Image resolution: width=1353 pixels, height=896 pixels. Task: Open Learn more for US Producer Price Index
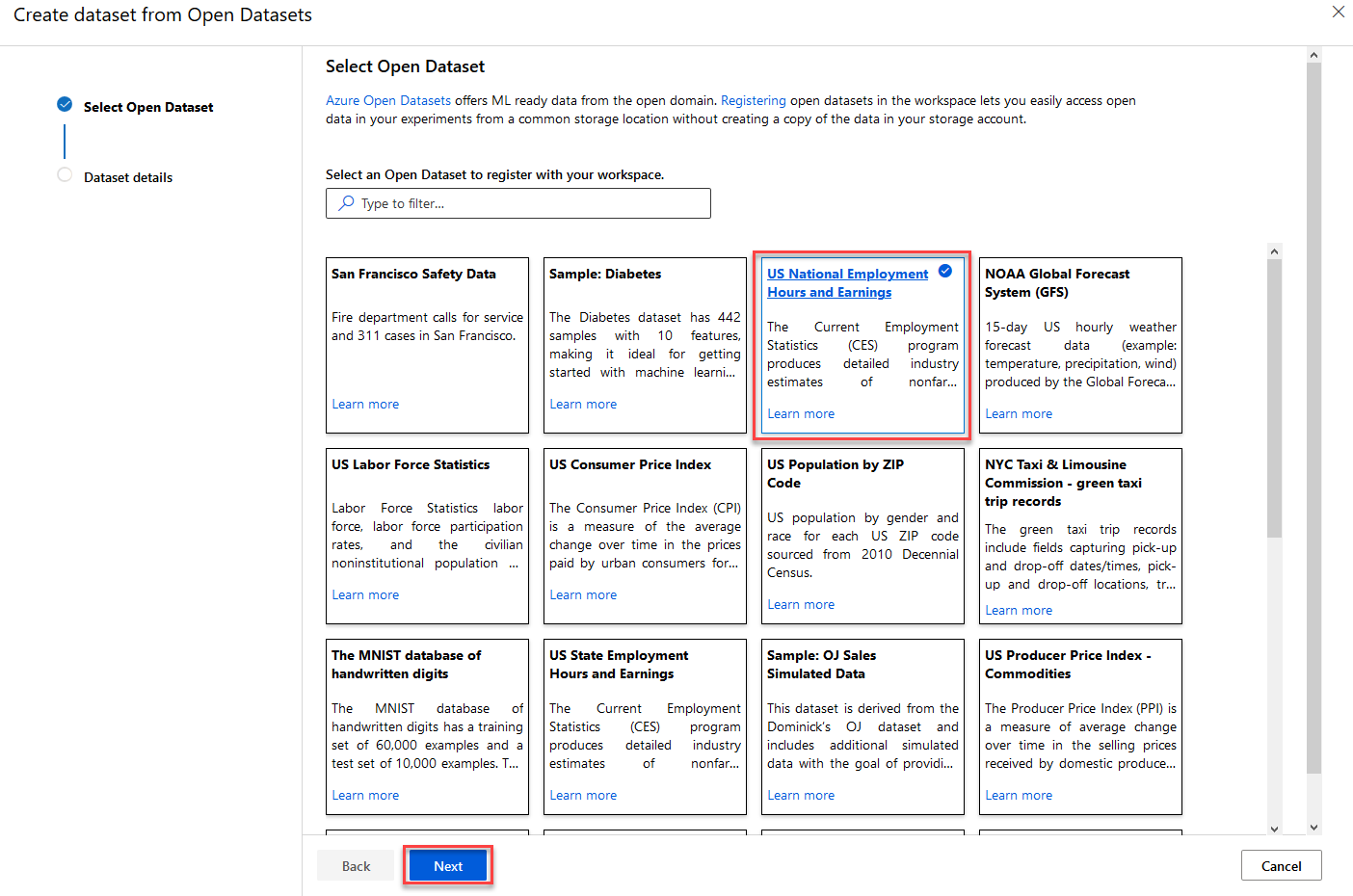tap(1019, 795)
